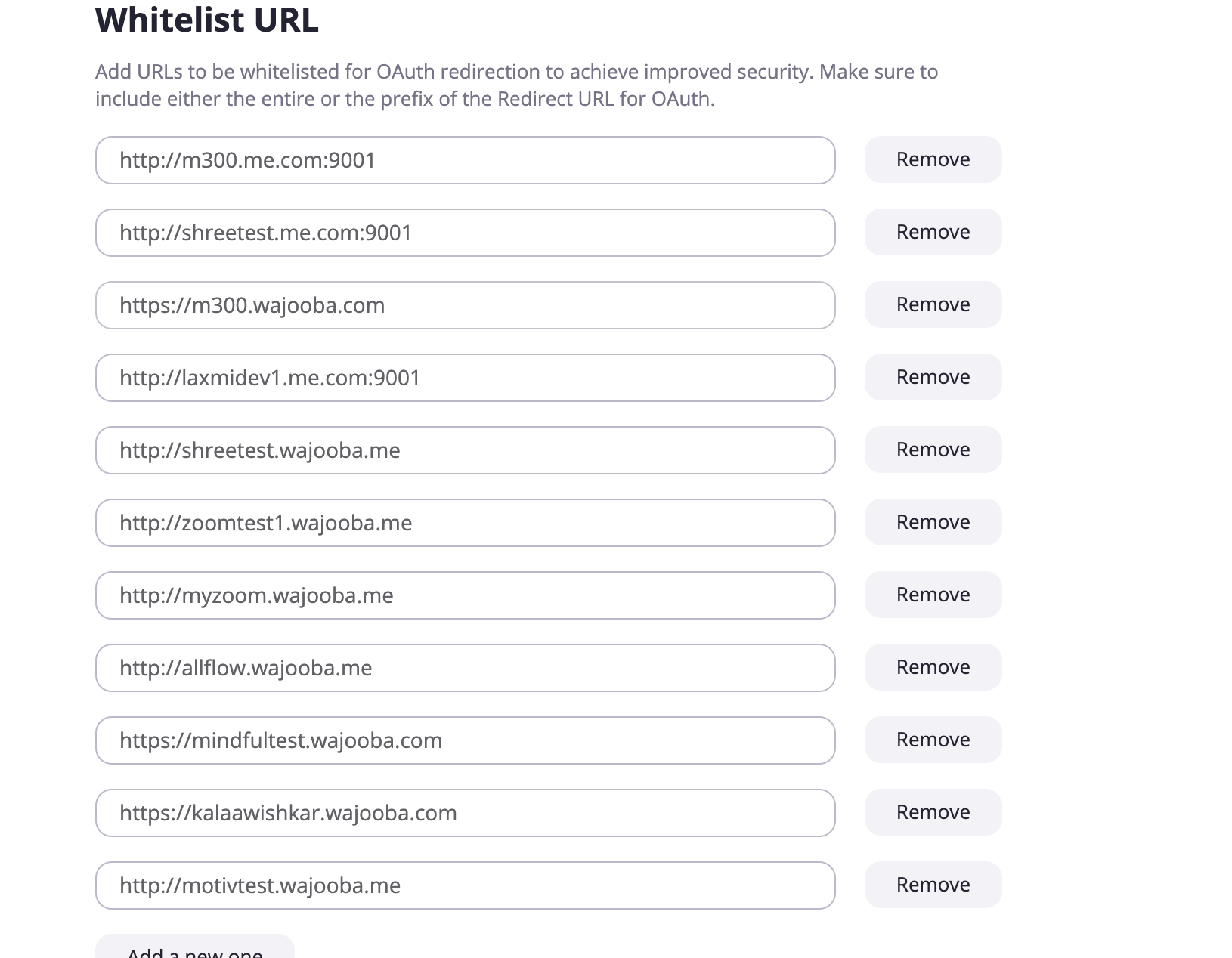Focus the shreetest.me.com:9001 input field
The image size is (1232, 958).
click(465, 233)
